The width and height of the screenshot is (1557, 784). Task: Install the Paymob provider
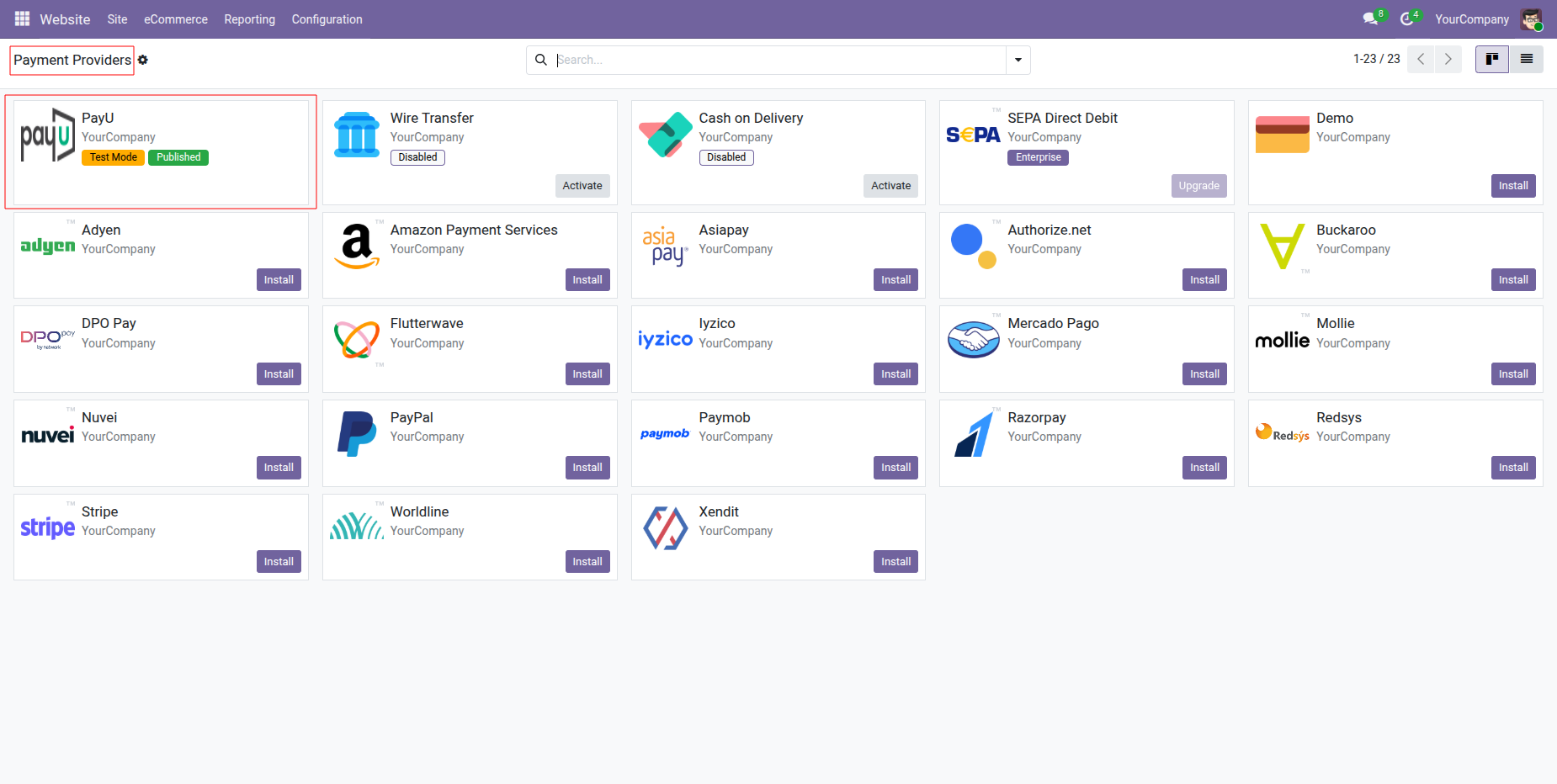pos(895,468)
